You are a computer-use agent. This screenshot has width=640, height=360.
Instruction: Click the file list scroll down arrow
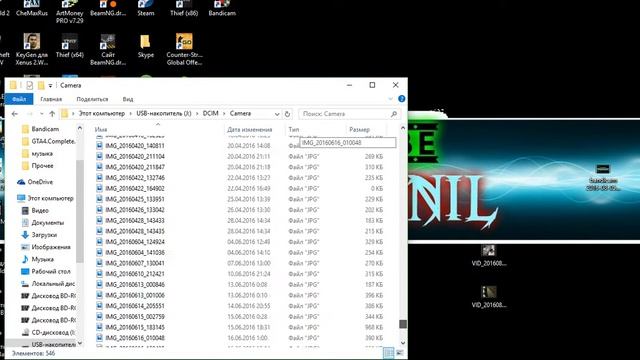click(x=403, y=343)
